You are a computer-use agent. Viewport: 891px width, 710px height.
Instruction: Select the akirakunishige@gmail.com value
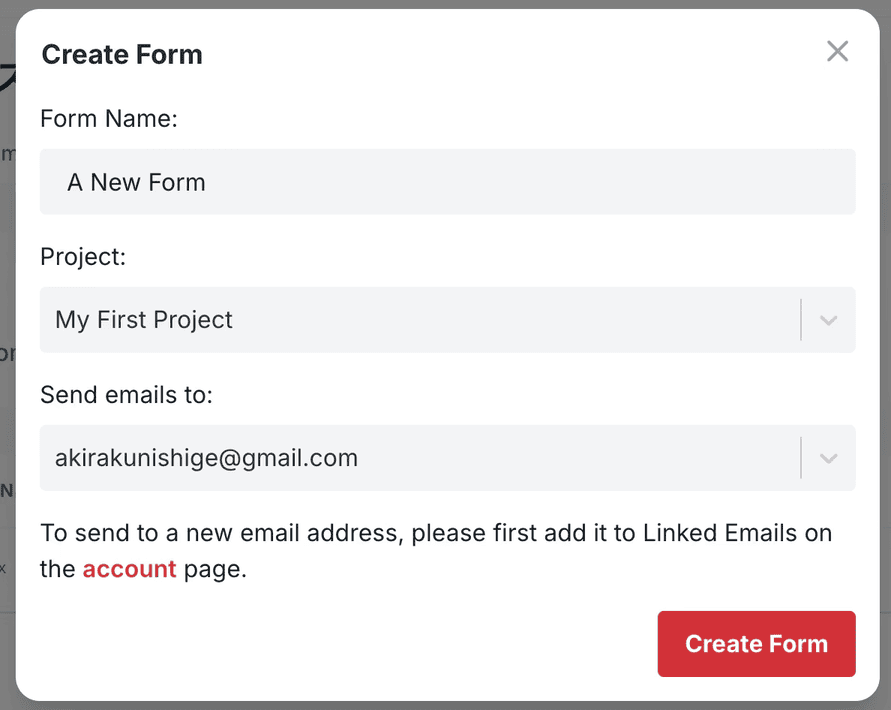coord(206,458)
